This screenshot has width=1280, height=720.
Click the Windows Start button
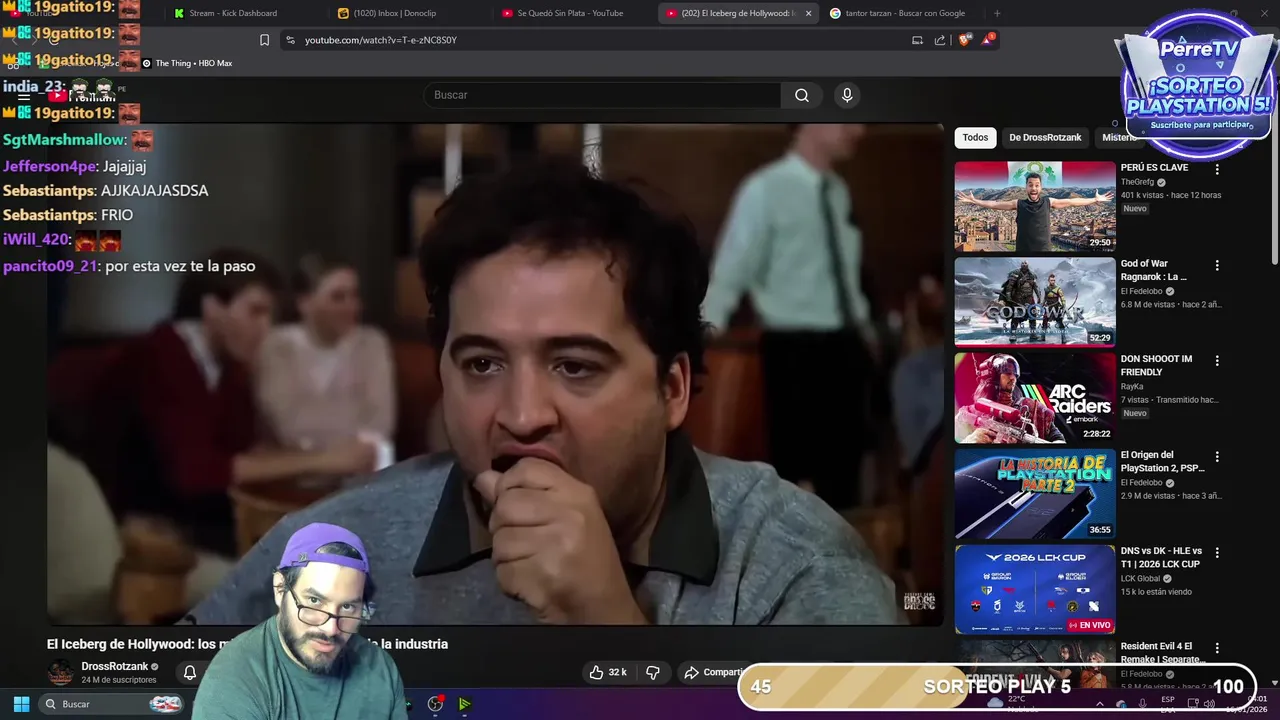pos(21,704)
